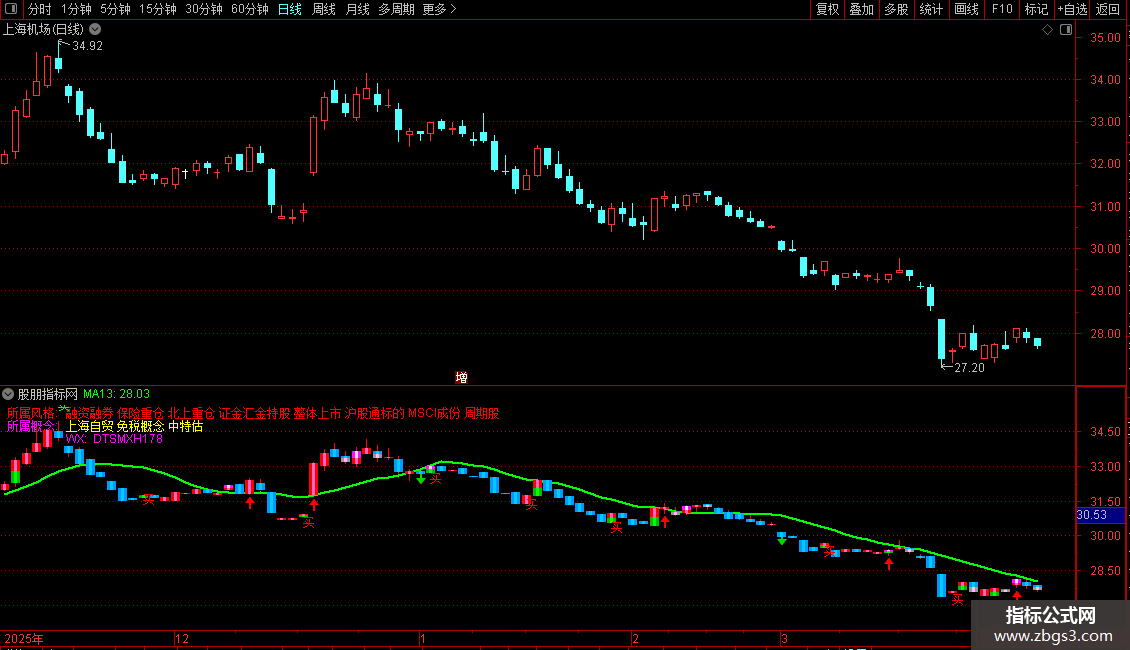This screenshot has width=1130, height=650.
Task: Click the 返回 back button
Action: click(1108, 9)
